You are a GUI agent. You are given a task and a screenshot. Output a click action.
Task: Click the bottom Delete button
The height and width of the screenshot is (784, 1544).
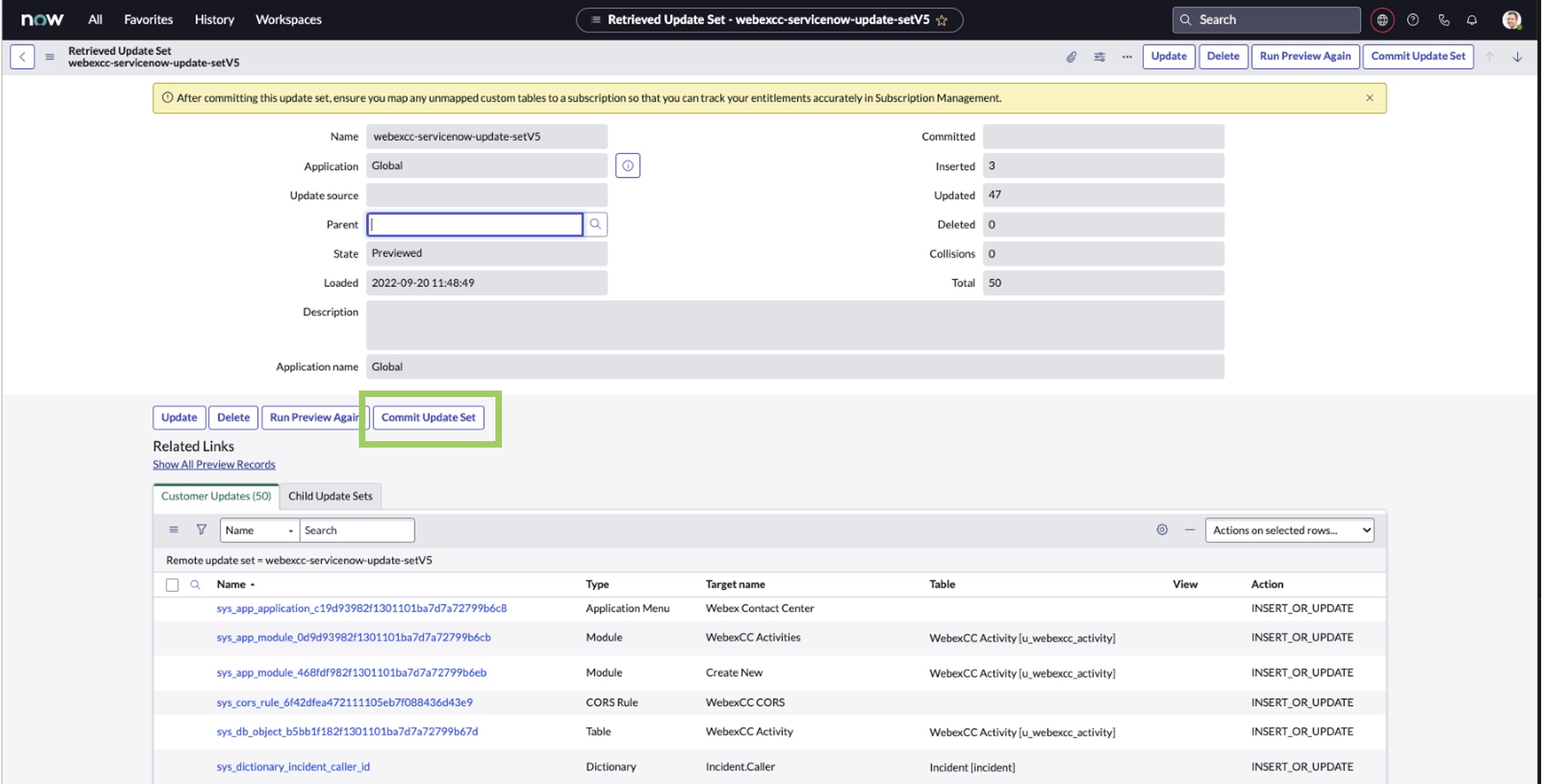click(x=233, y=418)
